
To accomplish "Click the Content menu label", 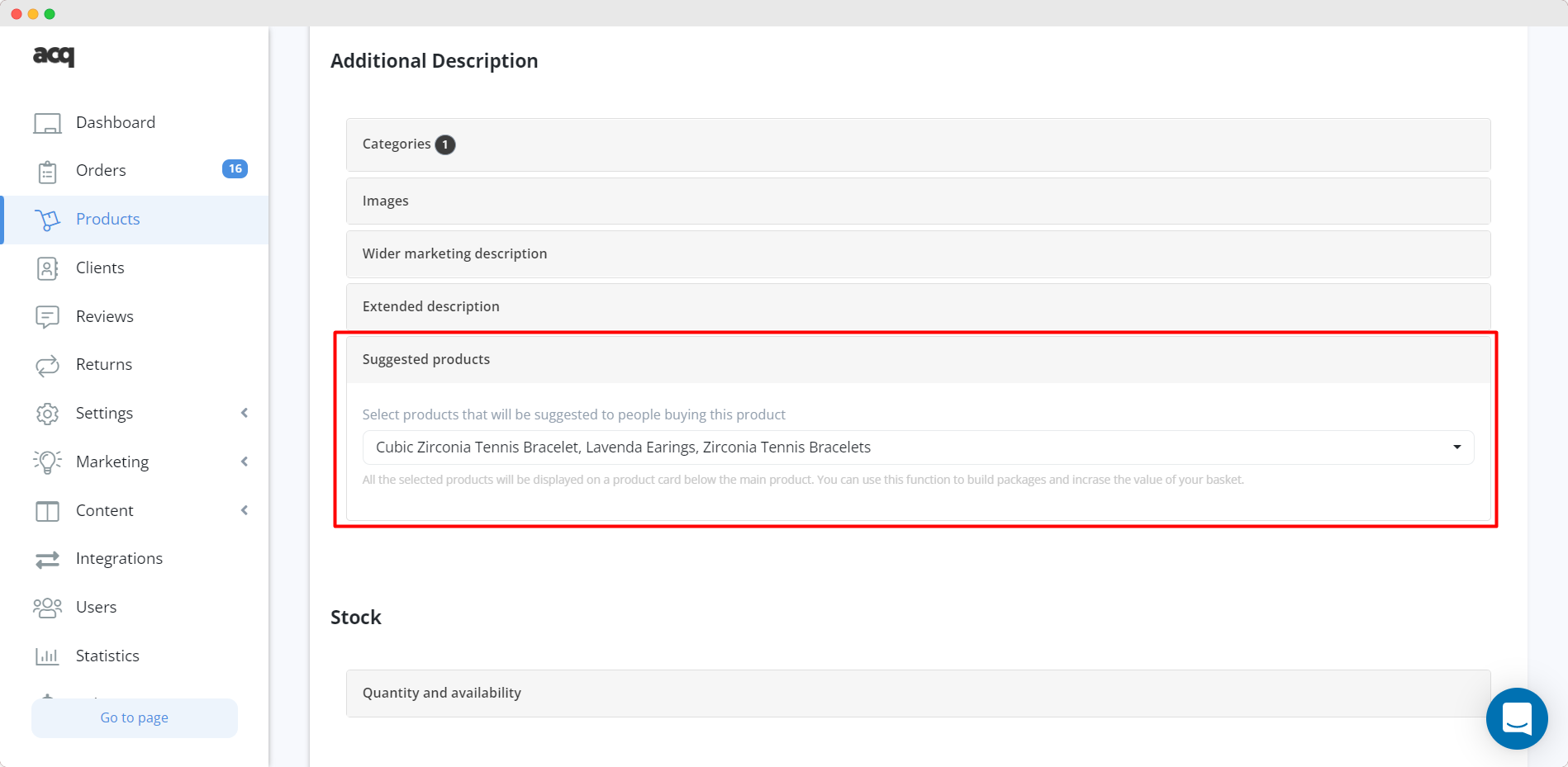I will pyautogui.click(x=104, y=510).
